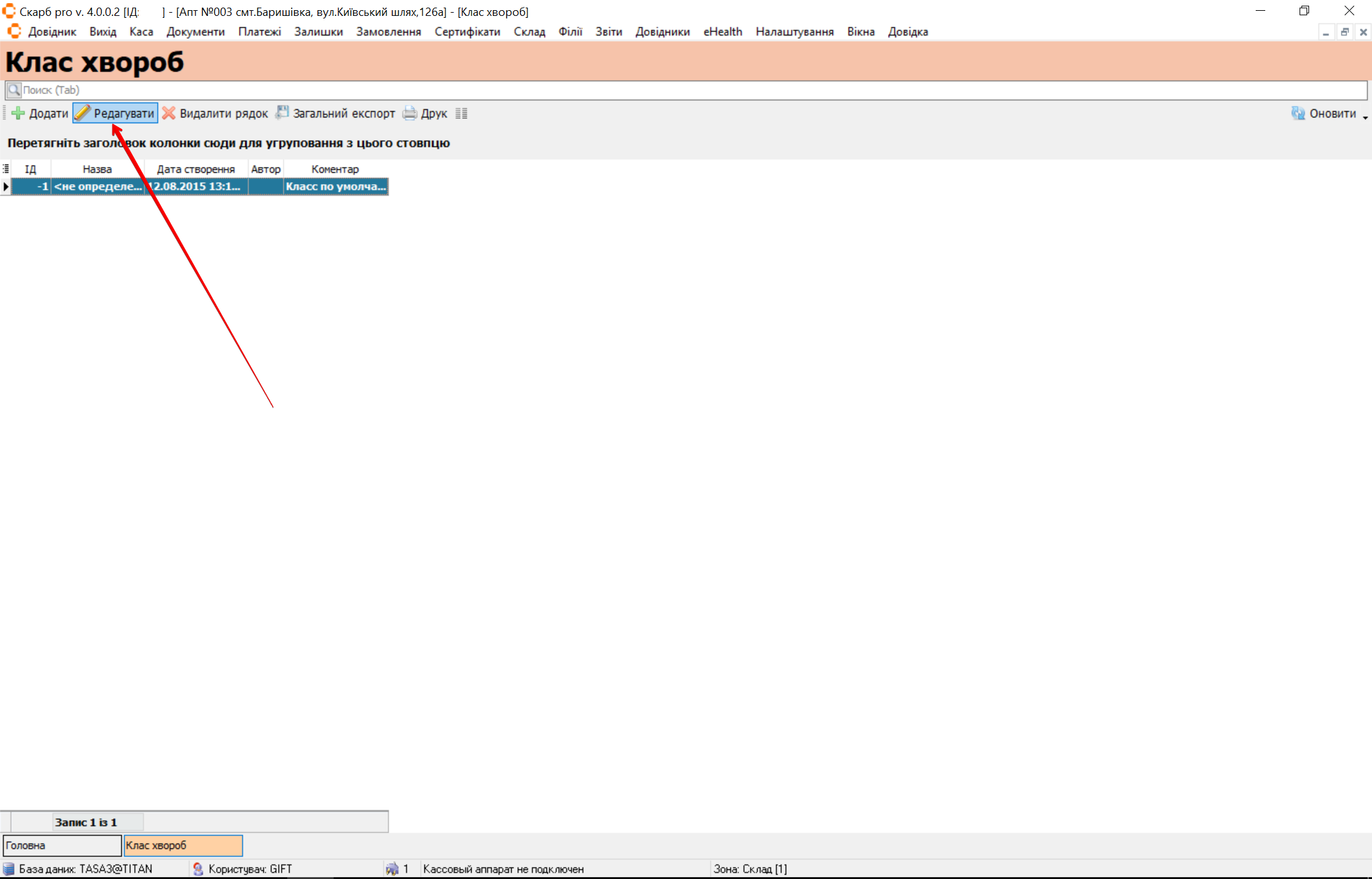
Task: Sort by the Назва column header
Action: (x=97, y=169)
